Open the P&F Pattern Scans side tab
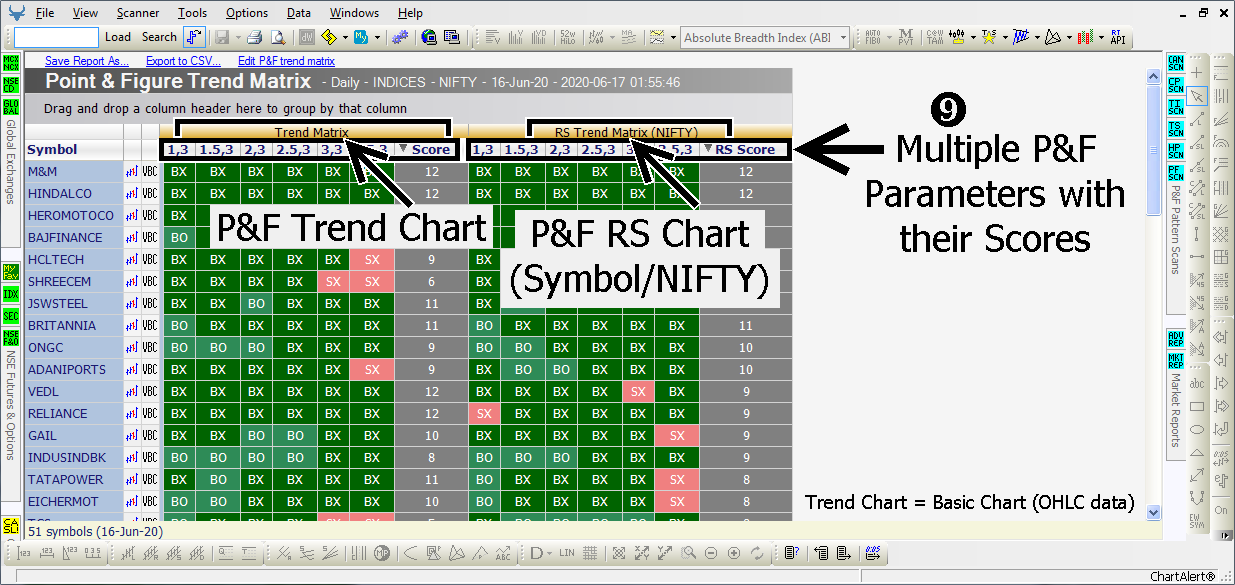 pos(1175,232)
